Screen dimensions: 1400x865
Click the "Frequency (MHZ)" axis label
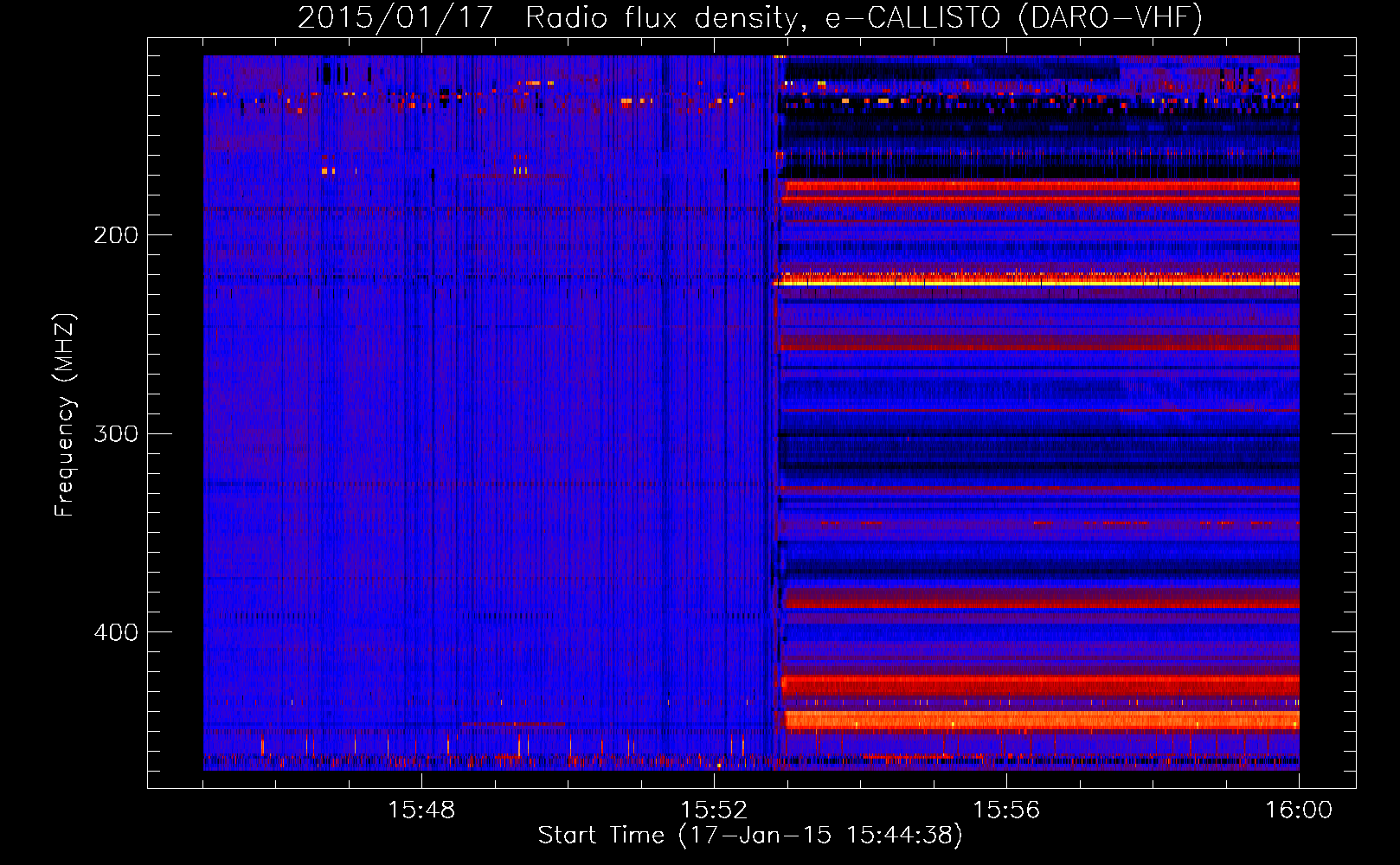coord(65,415)
